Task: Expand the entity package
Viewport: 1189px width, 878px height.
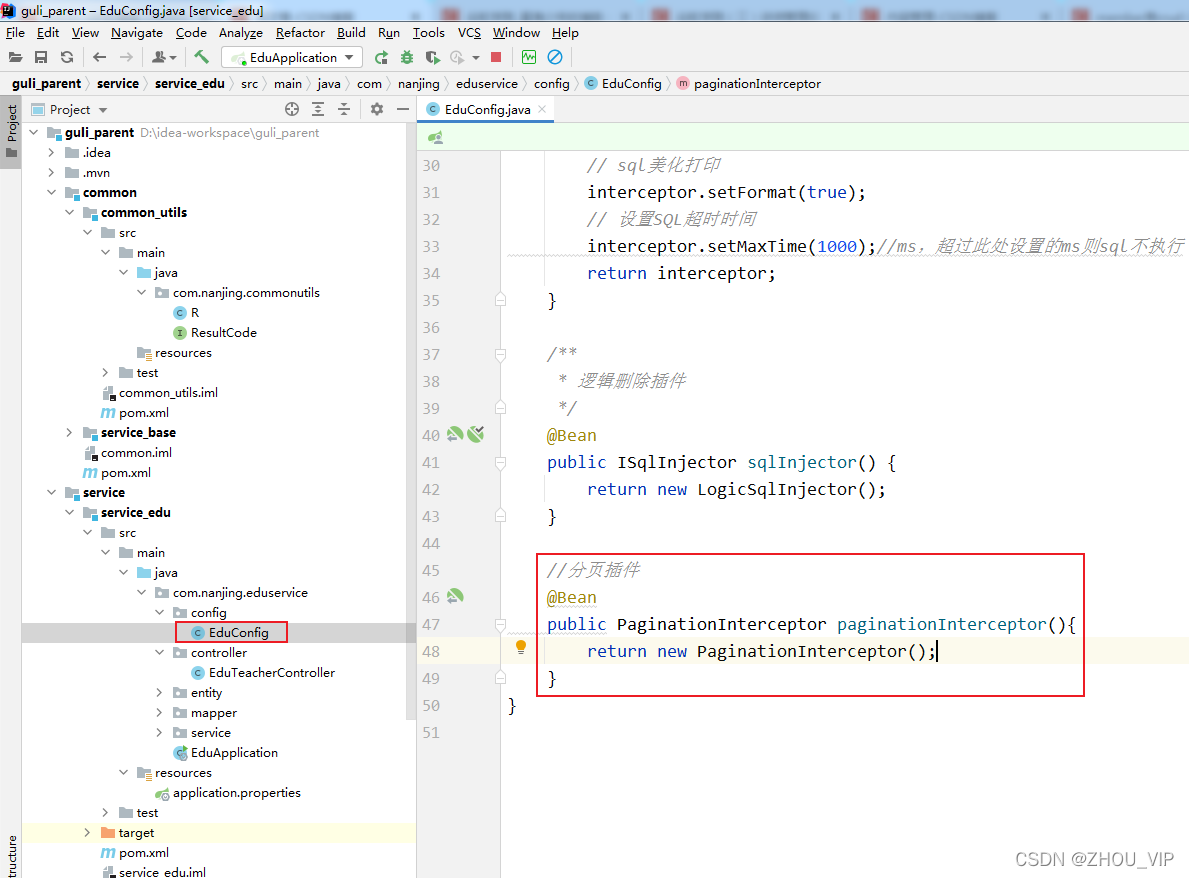Action: click(159, 692)
